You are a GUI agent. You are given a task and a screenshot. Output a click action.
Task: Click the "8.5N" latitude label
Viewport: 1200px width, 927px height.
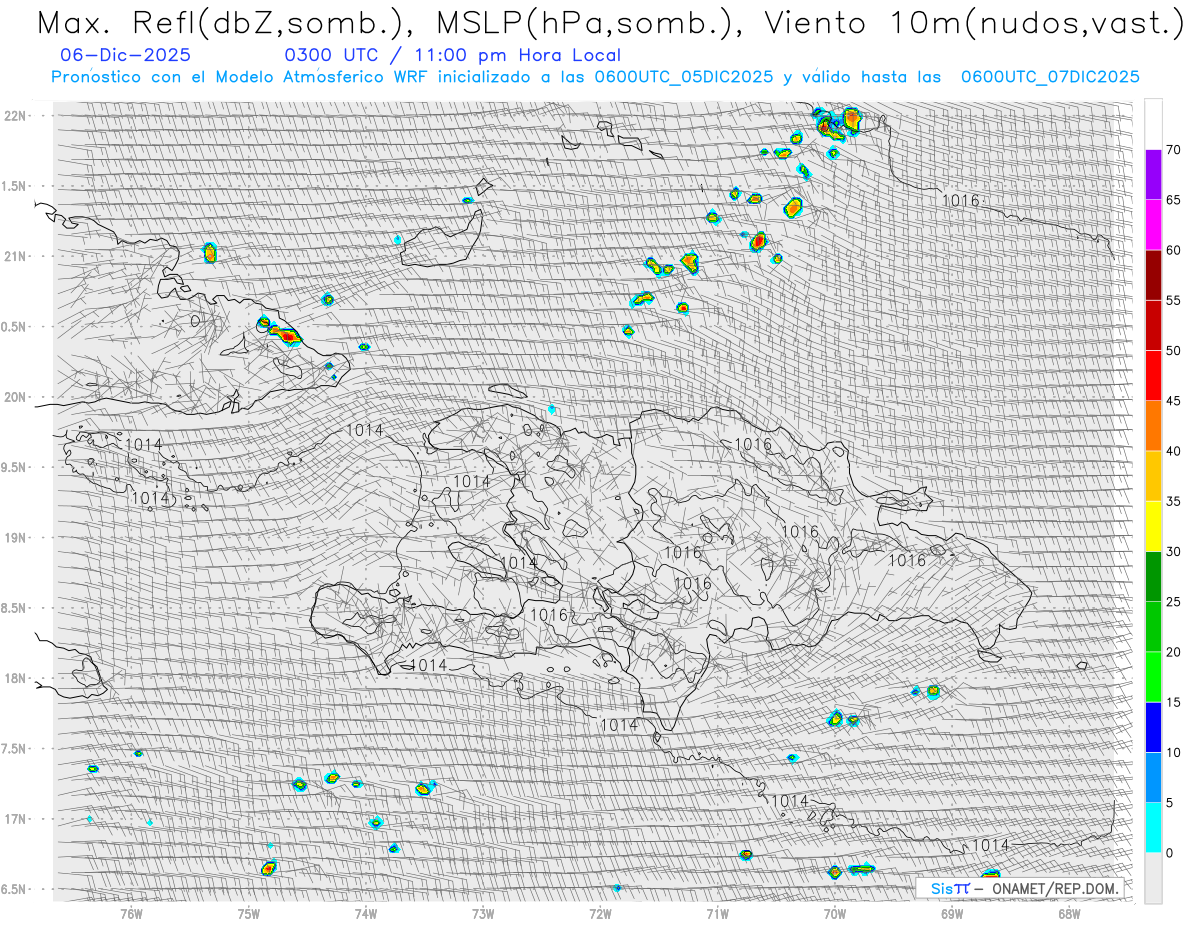point(15,608)
